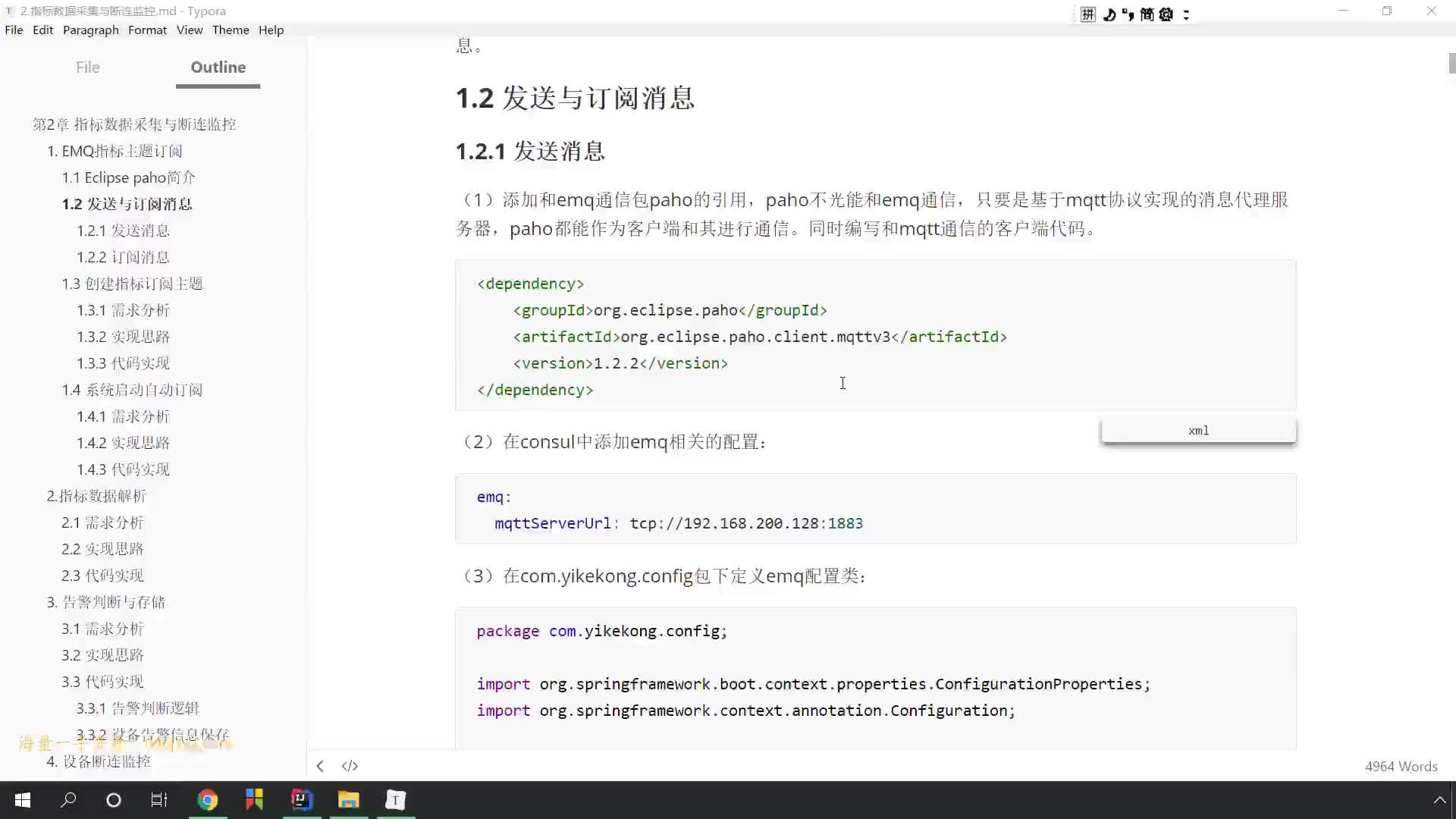Open outline item 2.1 需求分析
The width and height of the screenshot is (1456, 819).
102,522
